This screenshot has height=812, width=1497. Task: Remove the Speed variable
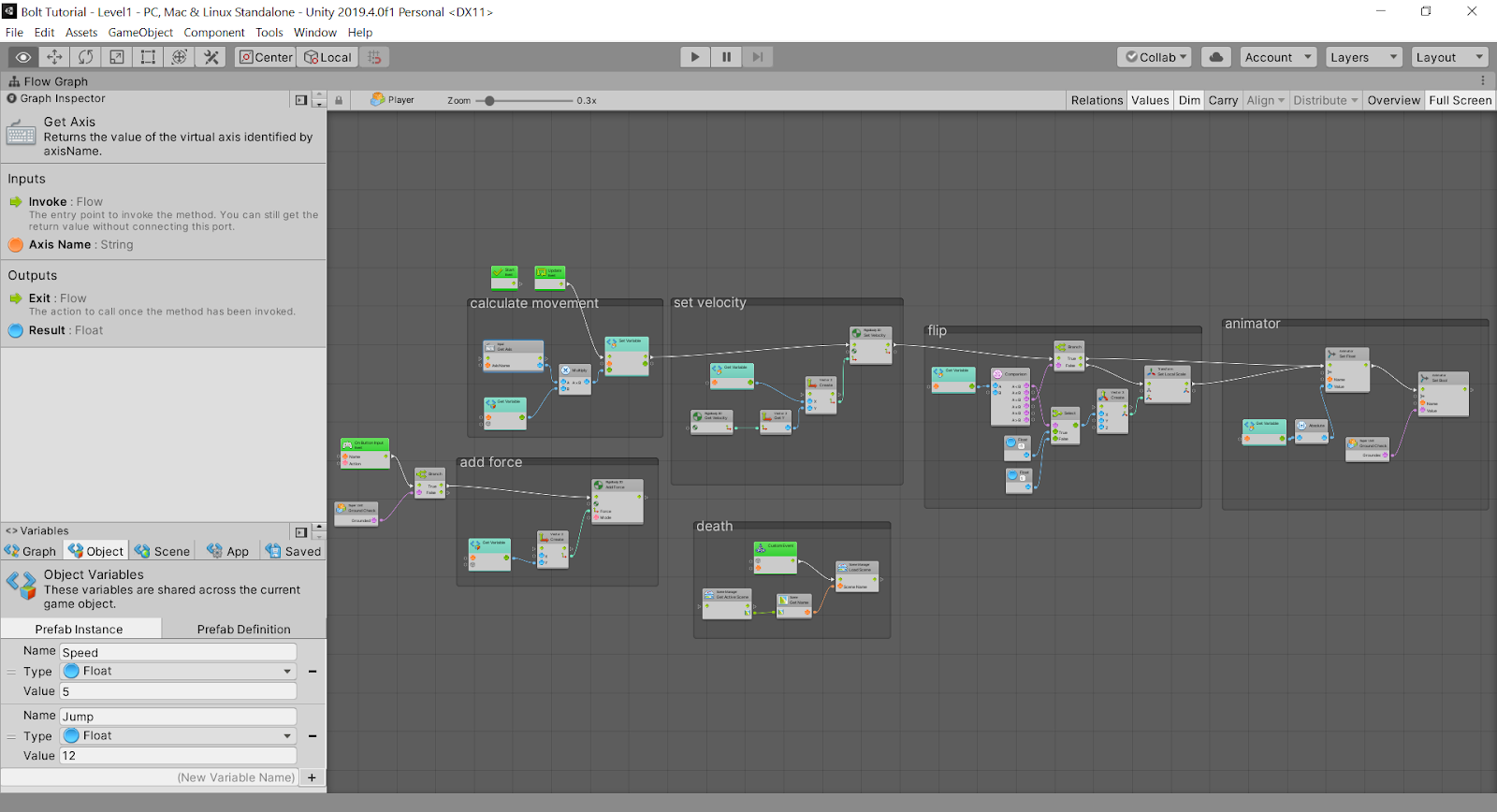tap(312, 671)
